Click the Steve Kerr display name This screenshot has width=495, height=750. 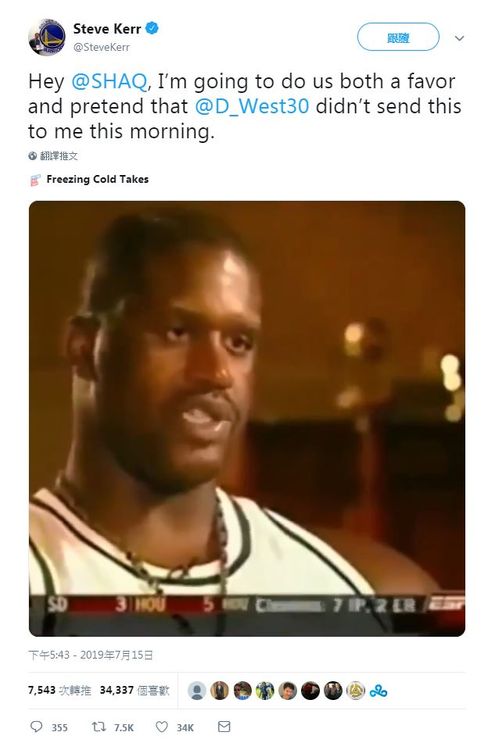[107, 29]
